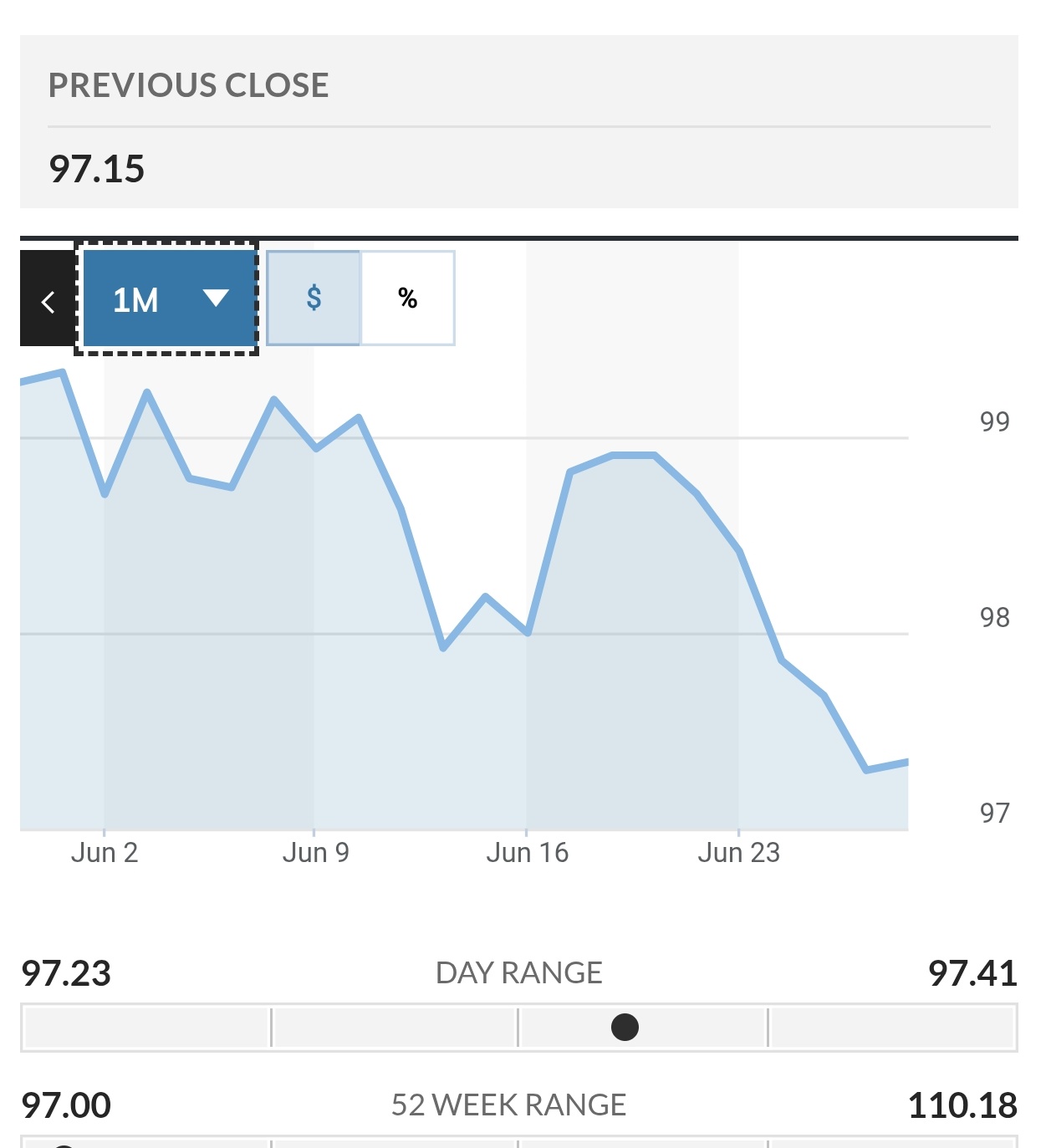Click the 52 Week Range label

509,1105
